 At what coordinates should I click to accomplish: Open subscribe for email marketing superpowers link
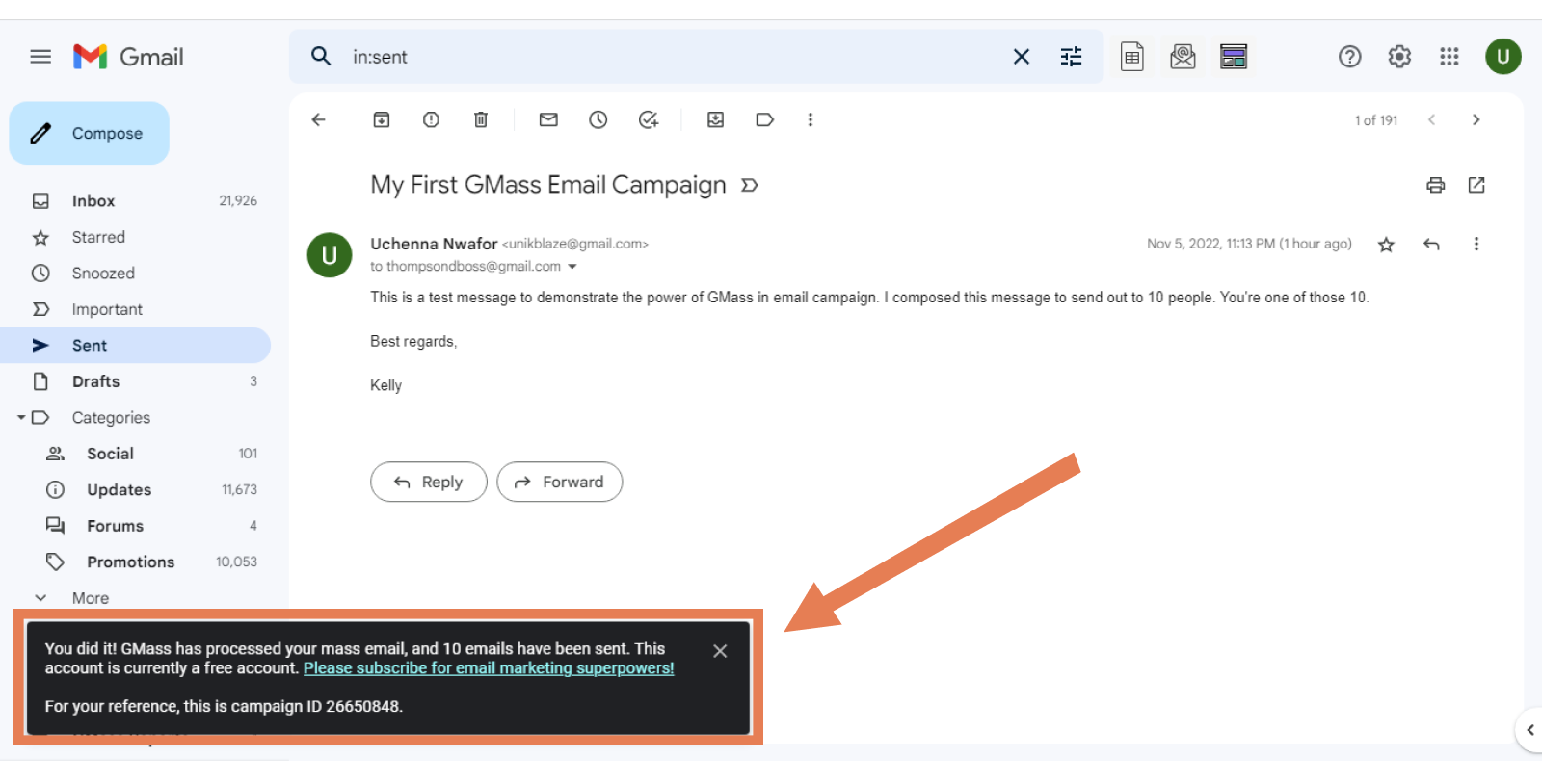pyautogui.click(x=489, y=668)
